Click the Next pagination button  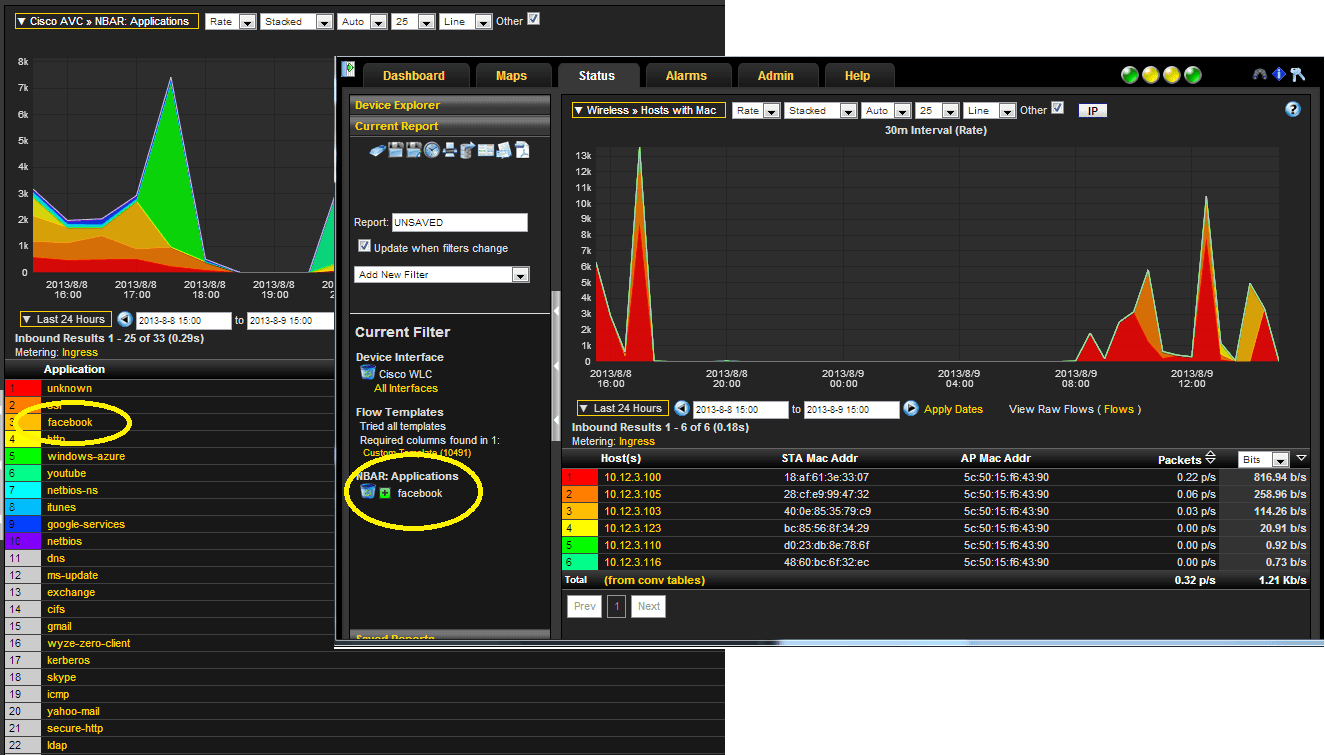pos(649,606)
